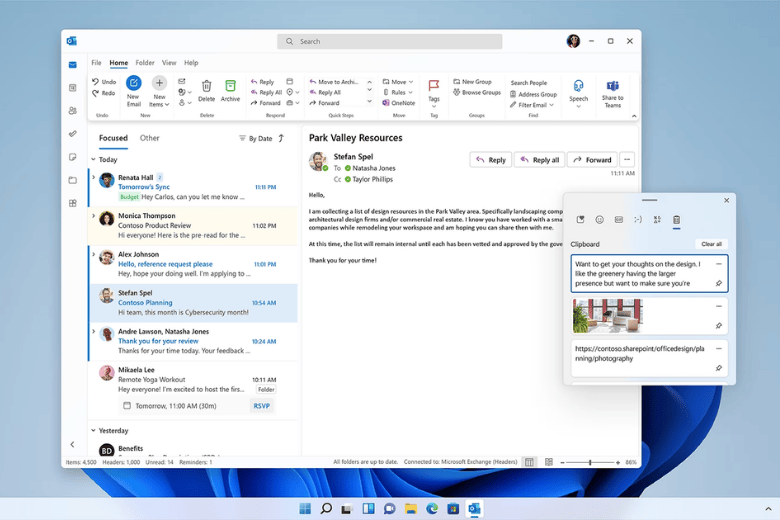The width and height of the screenshot is (780, 520).
Task: Open the Mail view in the sidebar
Action: (x=73, y=65)
